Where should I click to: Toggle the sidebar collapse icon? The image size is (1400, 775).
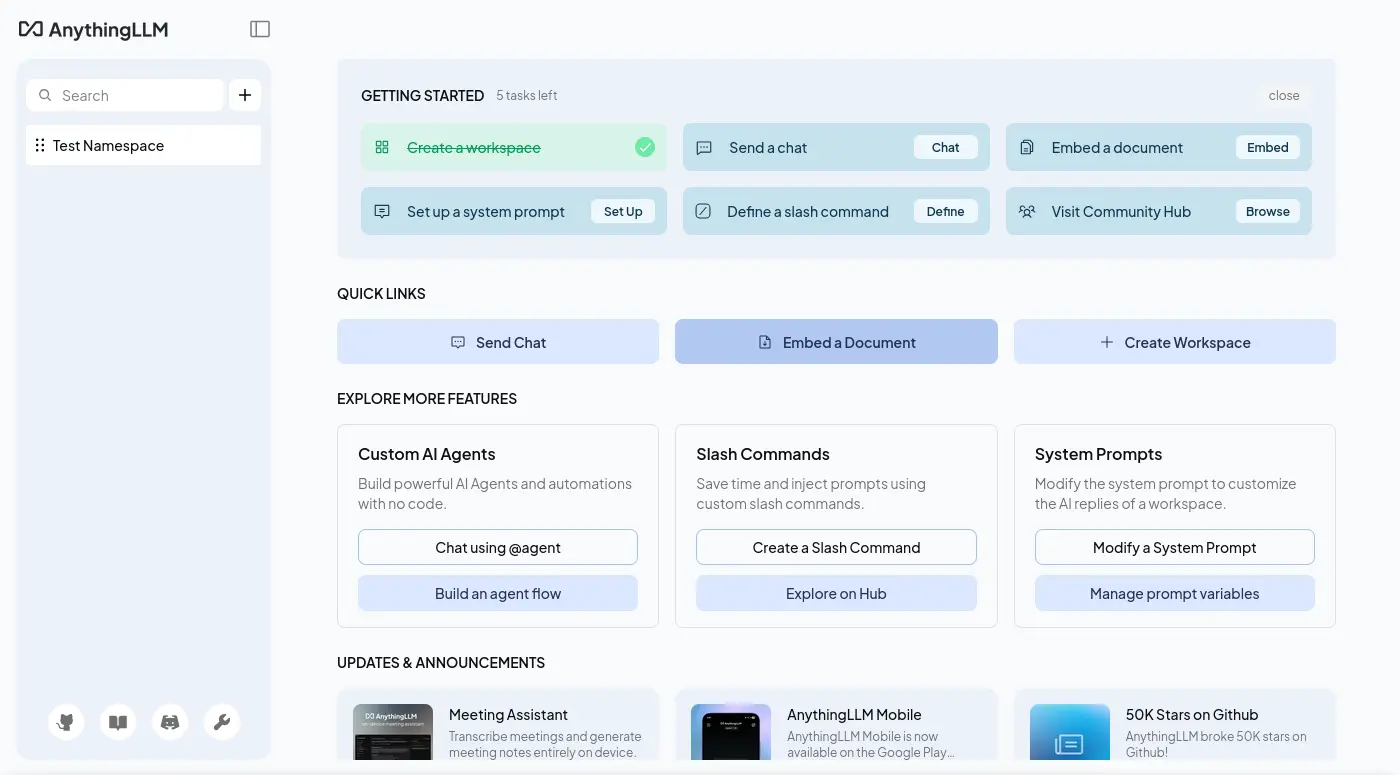point(260,29)
